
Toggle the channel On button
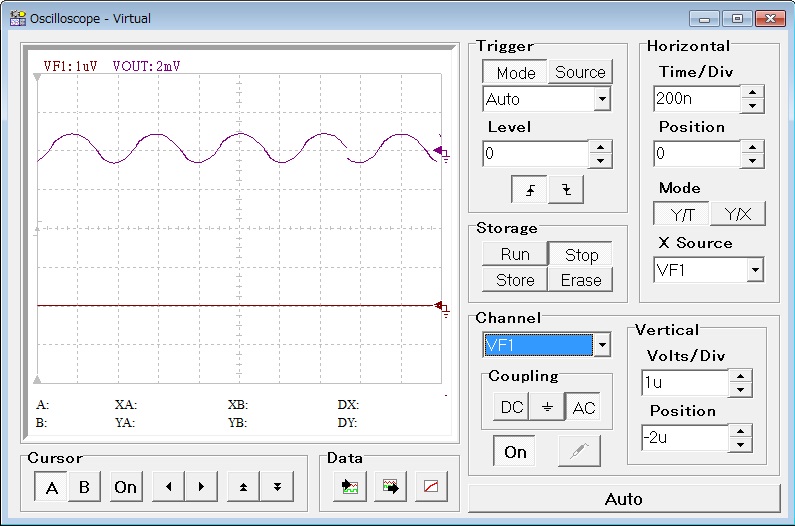tap(515, 451)
